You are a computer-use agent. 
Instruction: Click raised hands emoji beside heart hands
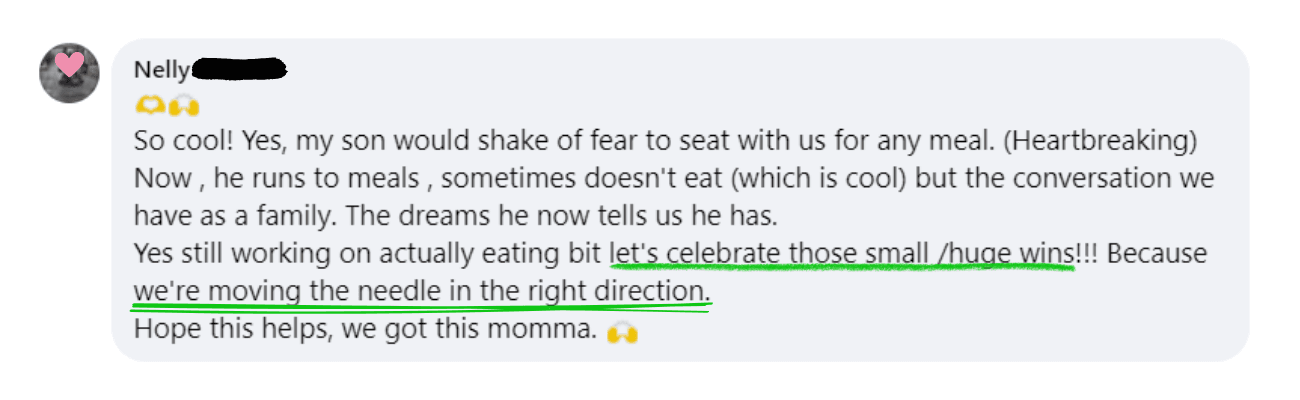coord(184,104)
